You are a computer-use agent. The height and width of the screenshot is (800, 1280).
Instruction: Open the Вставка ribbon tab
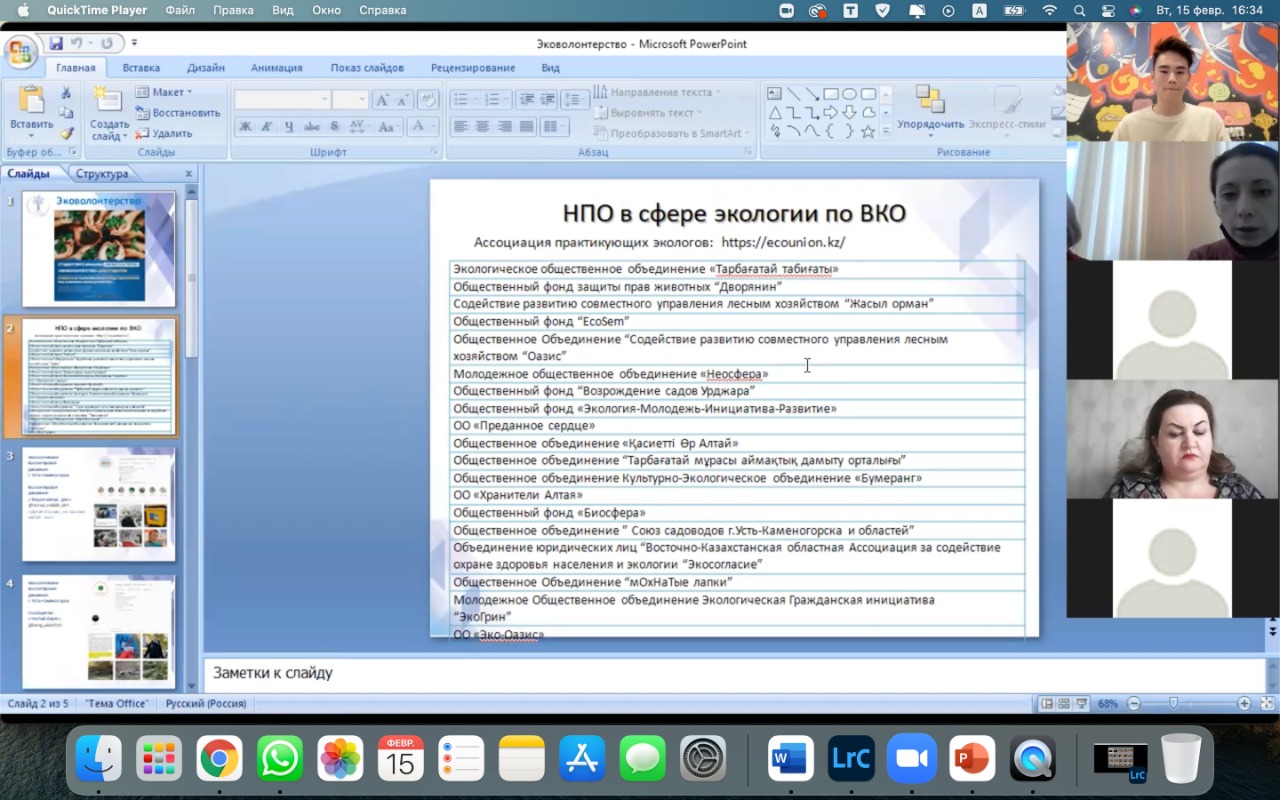pos(141,68)
